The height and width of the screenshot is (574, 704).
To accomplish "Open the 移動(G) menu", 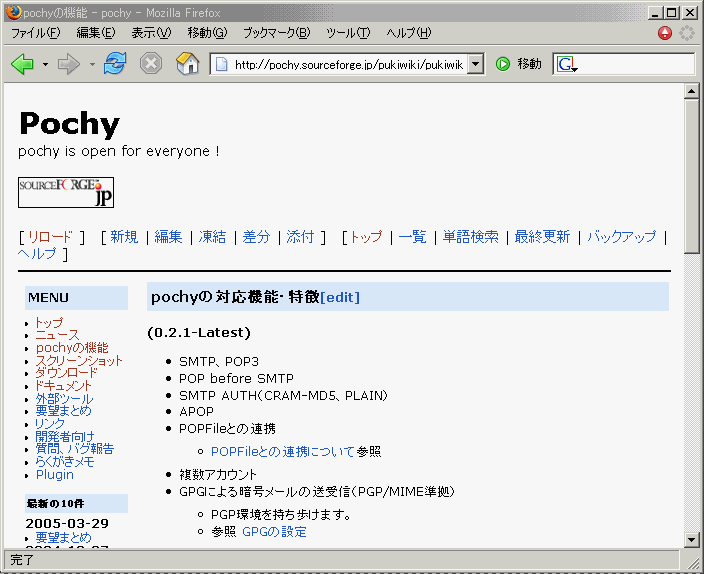I will 207,33.
